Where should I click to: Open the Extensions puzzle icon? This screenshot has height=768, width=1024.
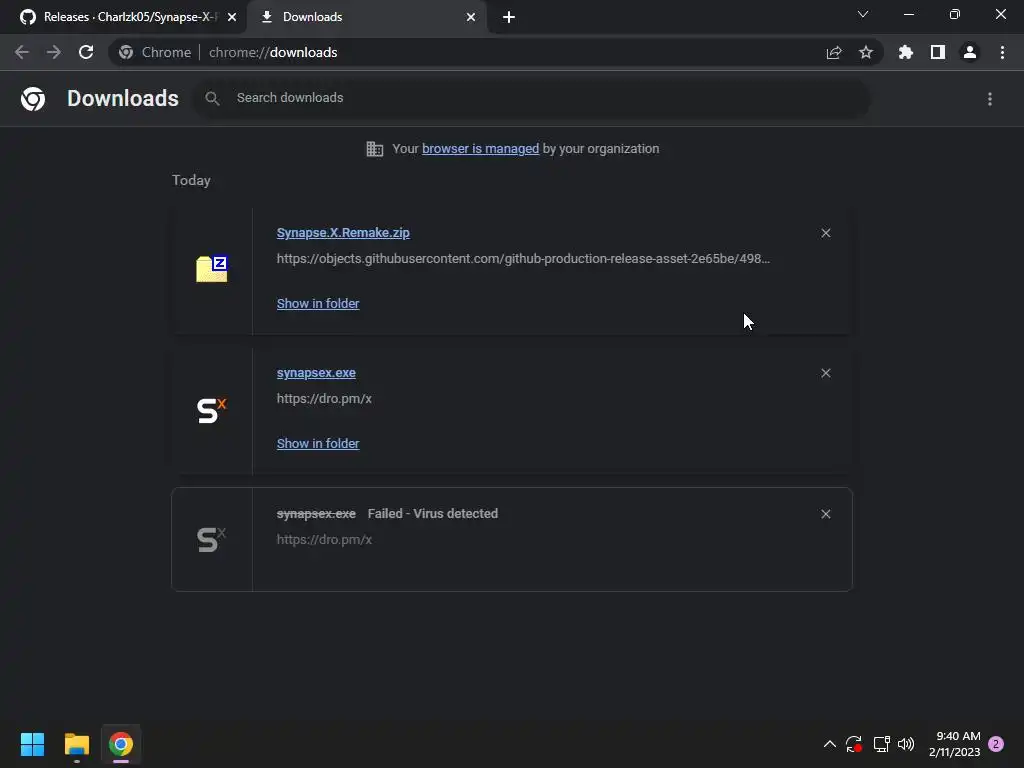tap(906, 52)
